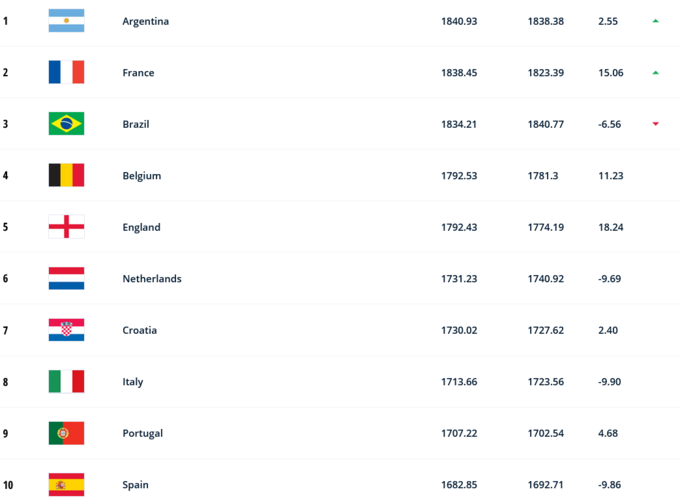680x500 pixels.
Task: Open the Belgium team link
Action: (141, 176)
